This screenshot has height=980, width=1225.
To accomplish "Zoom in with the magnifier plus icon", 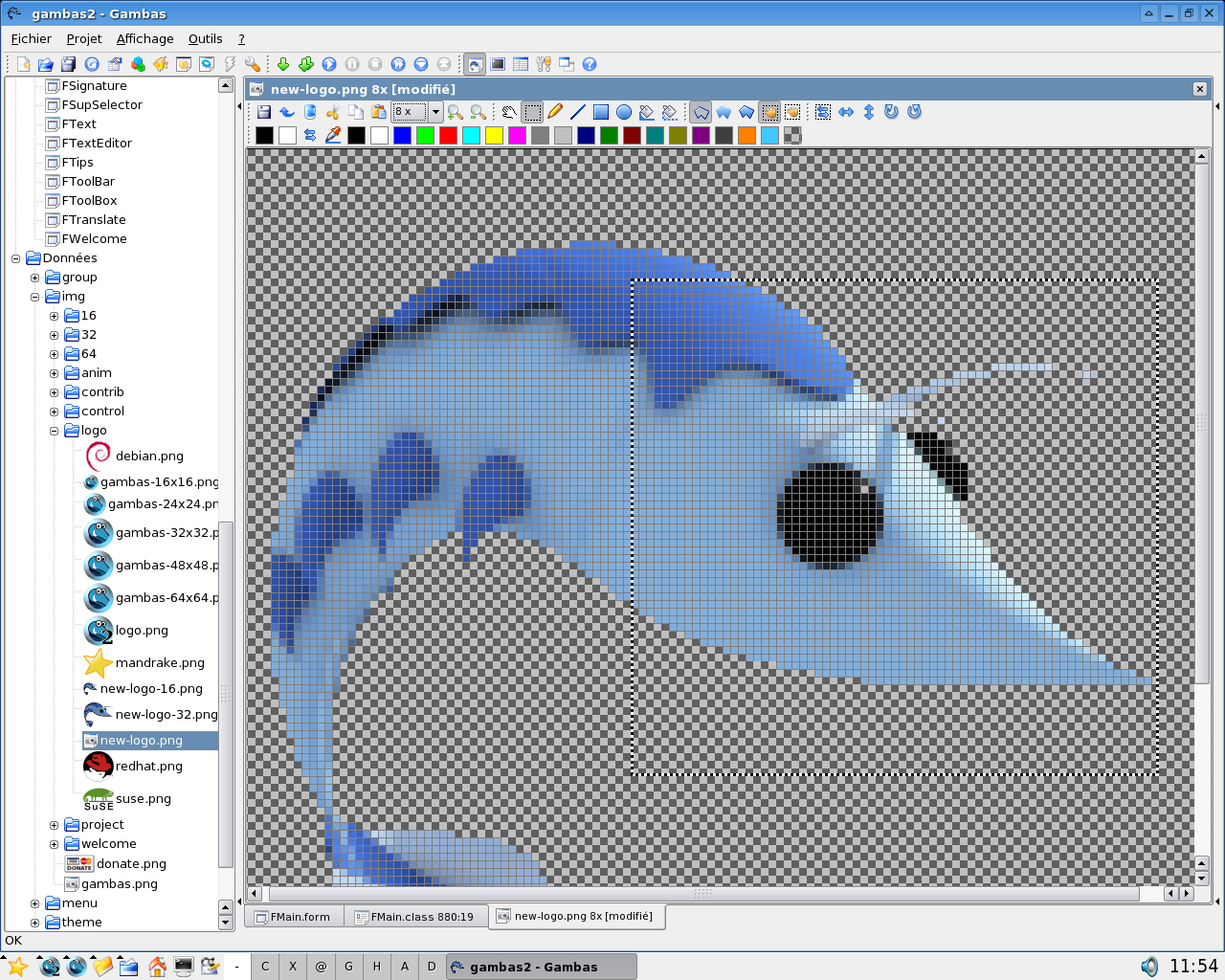I will pos(456,112).
